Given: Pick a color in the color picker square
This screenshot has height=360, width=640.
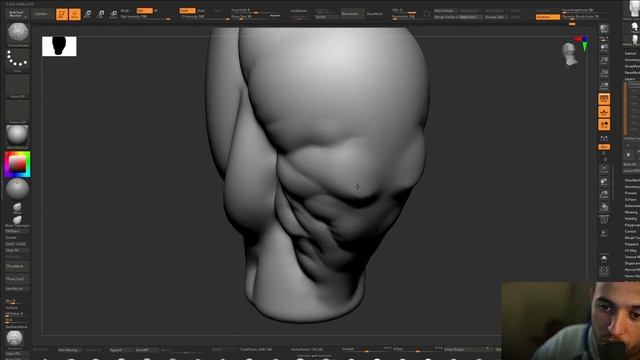Looking at the screenshot, I should click(x=18, y=164).
